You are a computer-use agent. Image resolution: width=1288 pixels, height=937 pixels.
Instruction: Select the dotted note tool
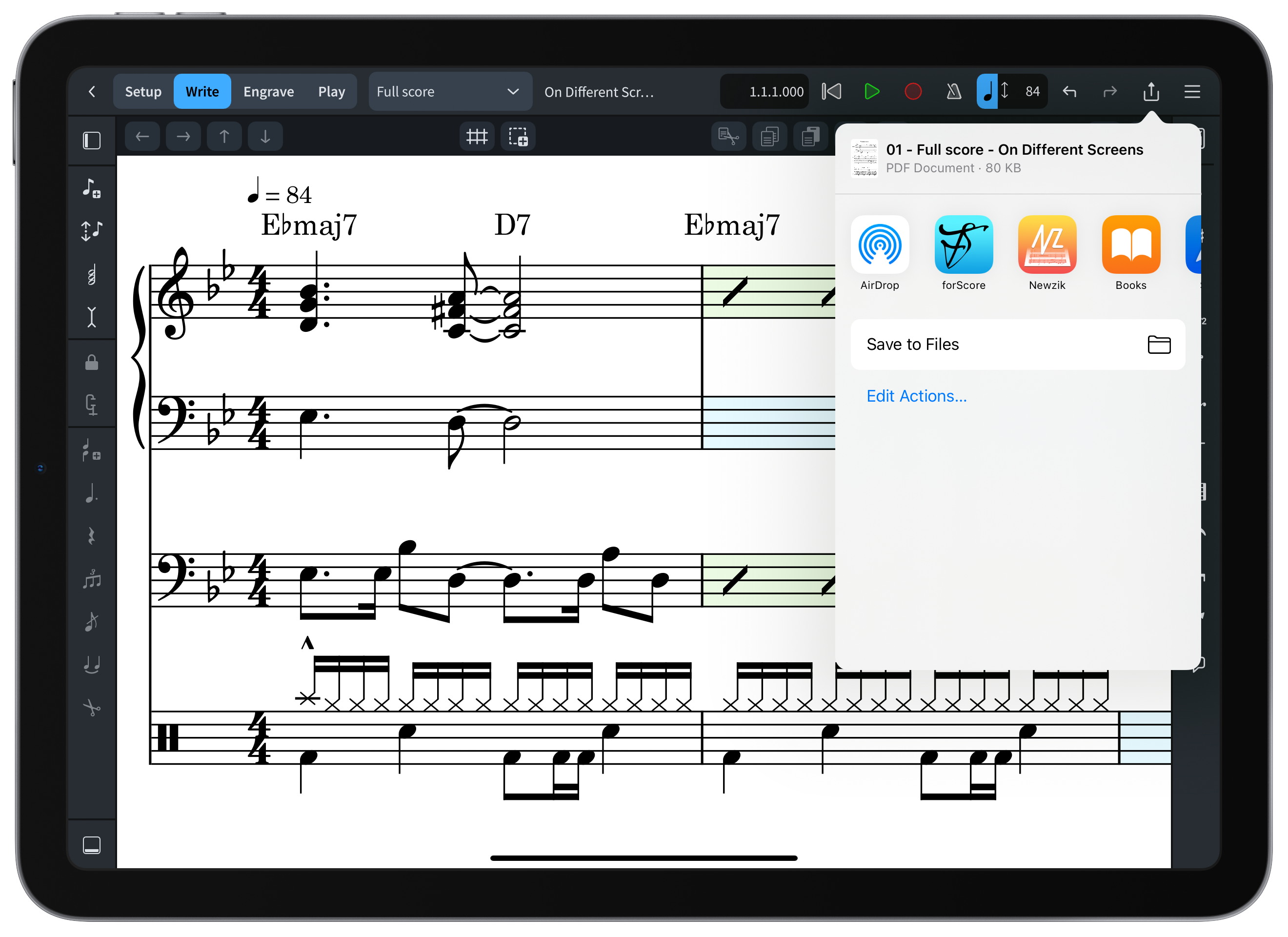click(92, 493)
